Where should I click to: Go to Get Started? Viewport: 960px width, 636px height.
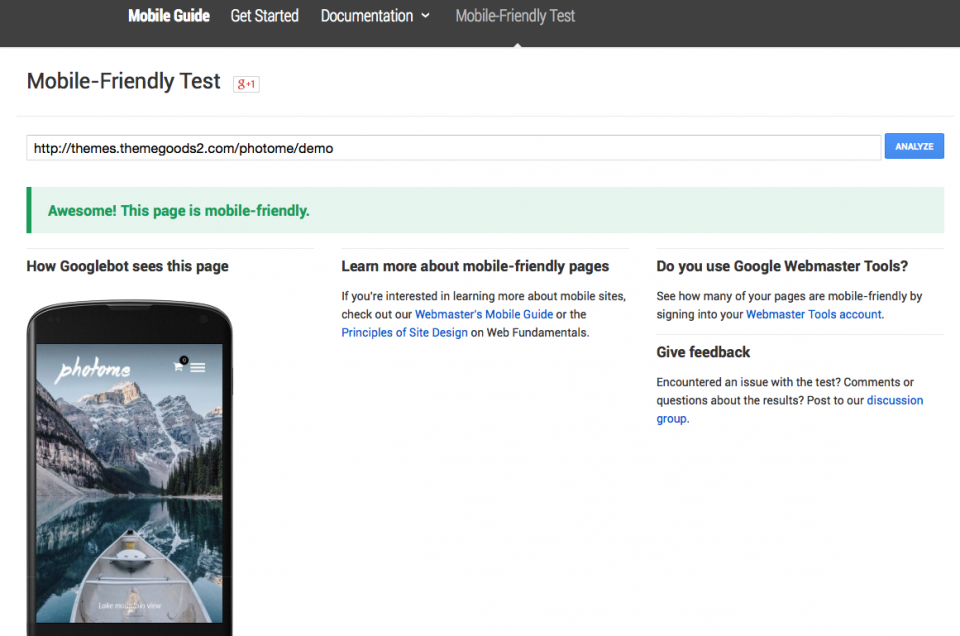pos(264,16)
